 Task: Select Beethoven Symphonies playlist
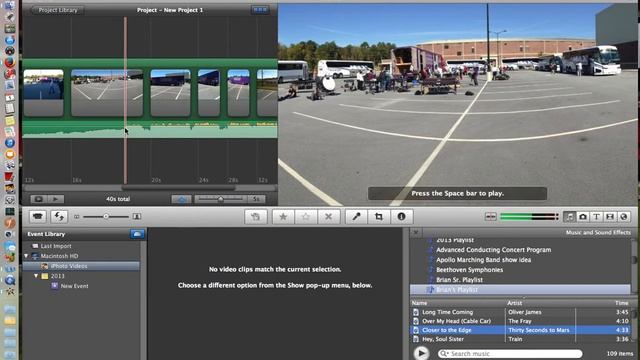(469, 270)
